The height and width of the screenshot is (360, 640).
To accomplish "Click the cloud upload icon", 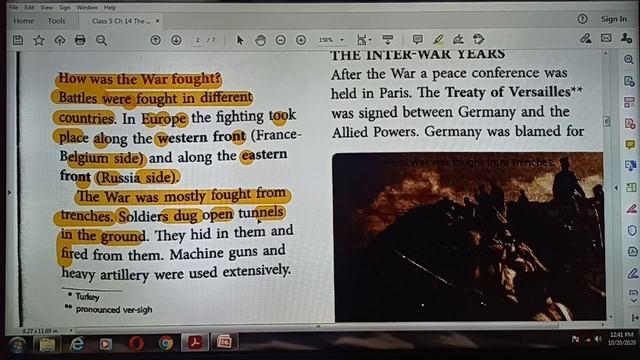I will 60,40.
